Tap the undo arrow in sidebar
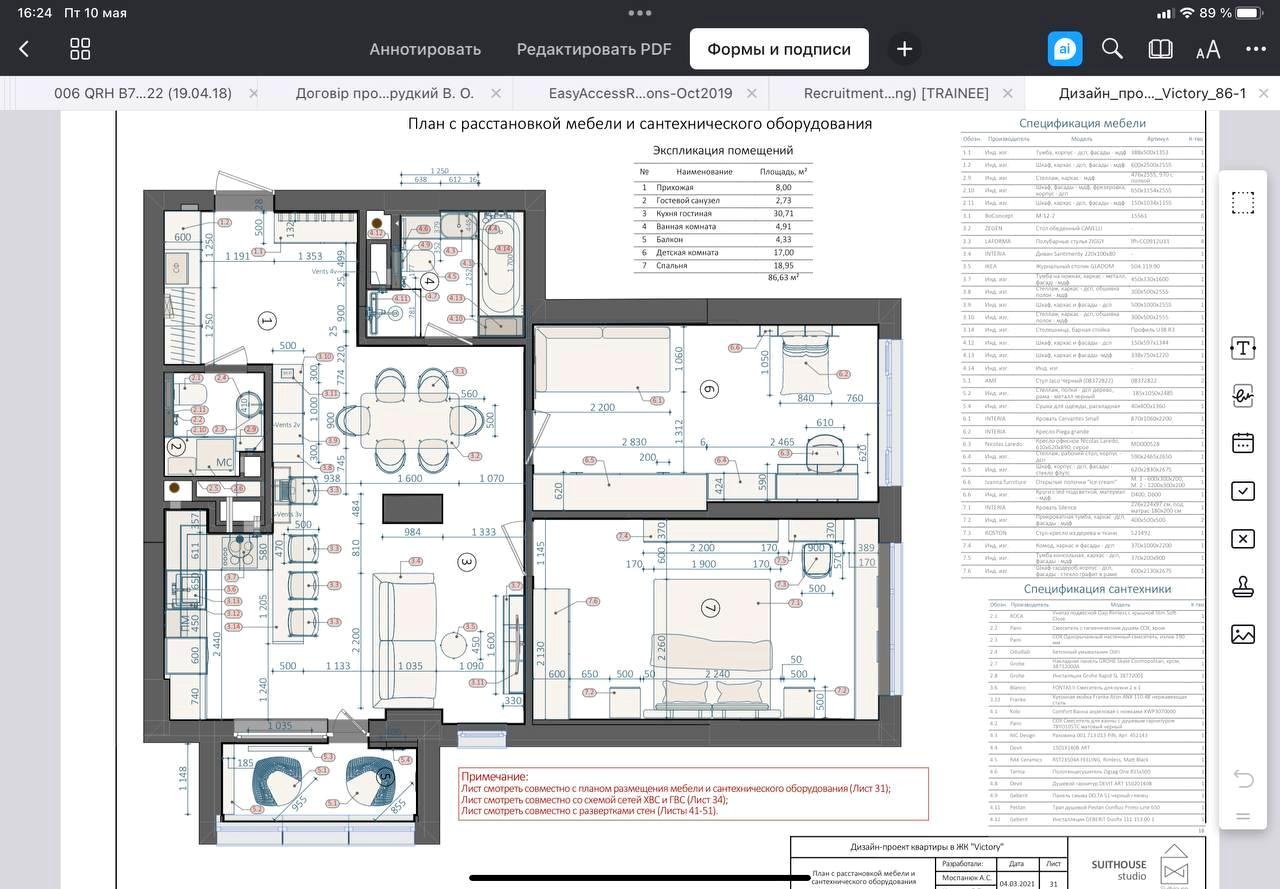The width and height of the screenshot is (1280, 889). pyautogui.click(x=1242, y=778)
